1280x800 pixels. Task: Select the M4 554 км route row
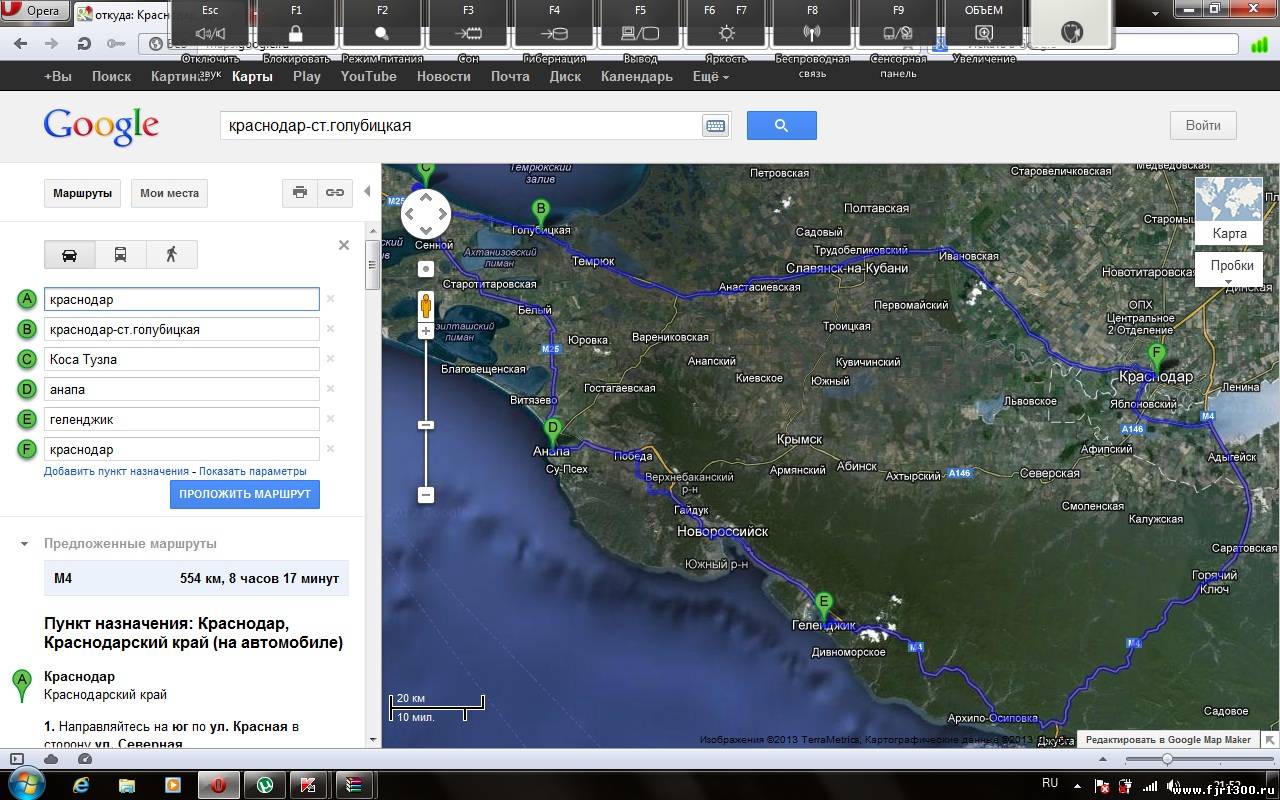196,578
